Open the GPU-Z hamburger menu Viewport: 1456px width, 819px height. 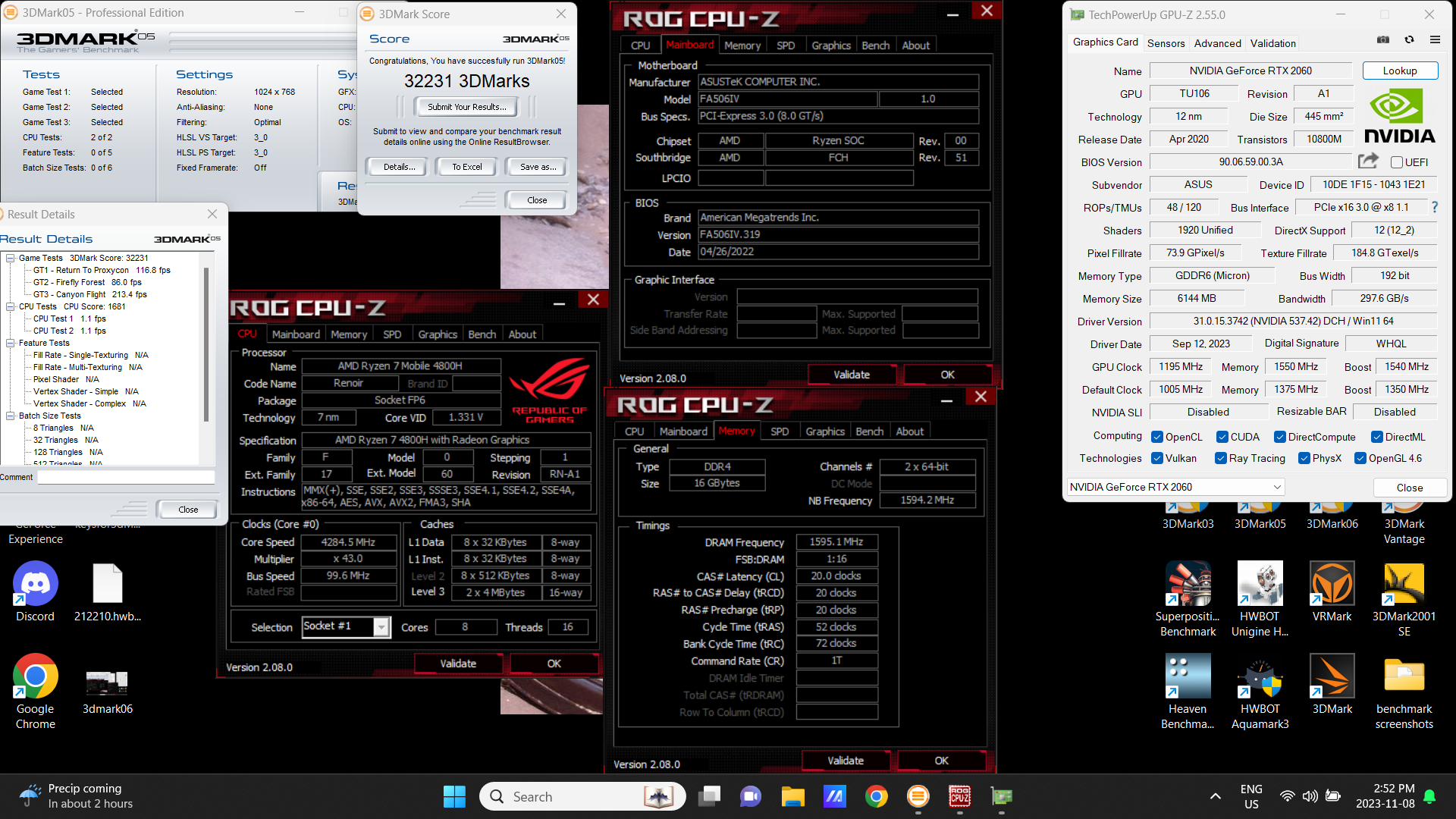[1435, 39]
